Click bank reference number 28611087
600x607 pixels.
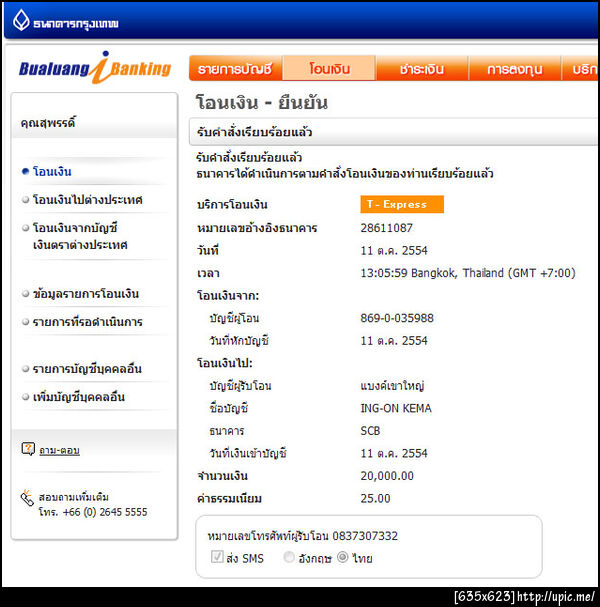tap(386, 228)
